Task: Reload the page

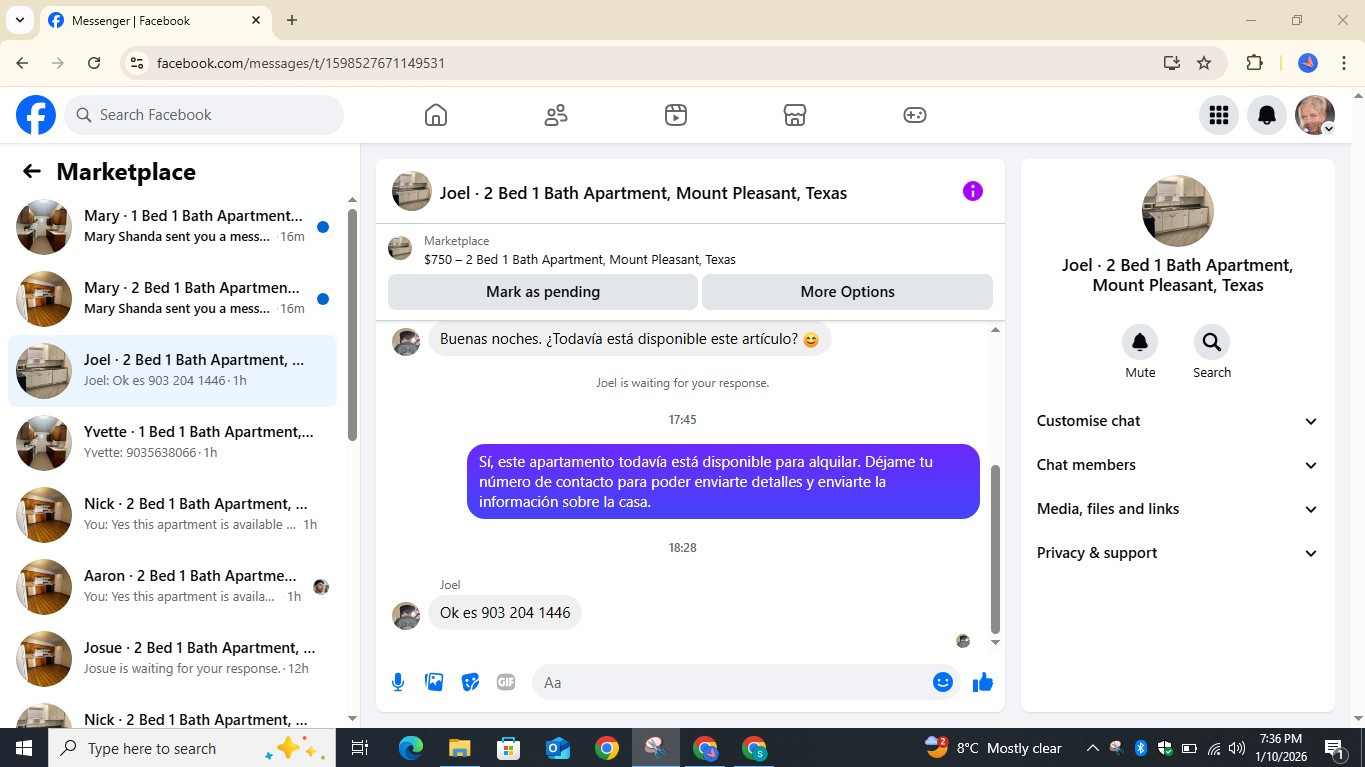Action: 94,63
